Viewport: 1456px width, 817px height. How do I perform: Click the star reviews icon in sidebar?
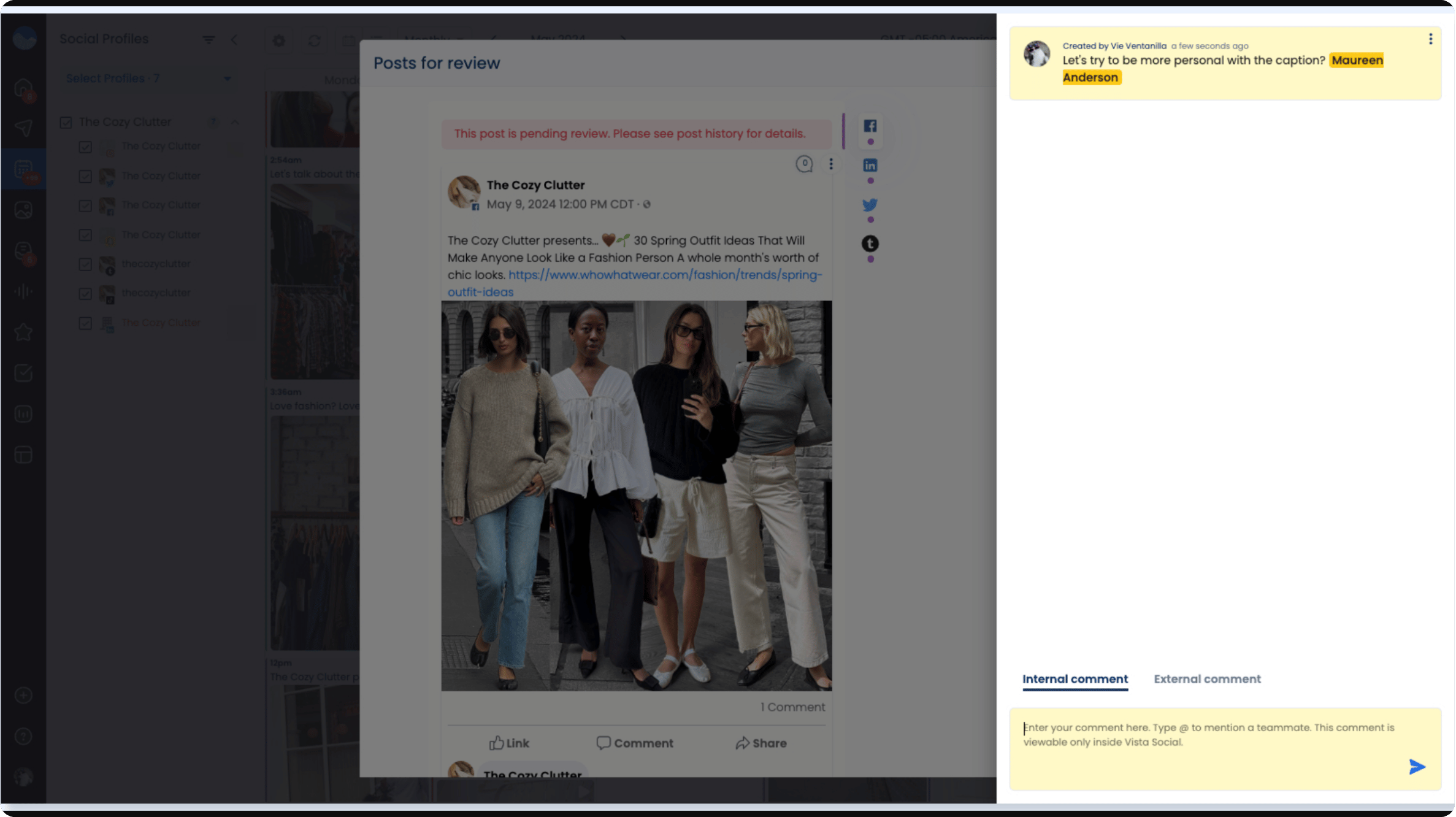tap(23, 331)
